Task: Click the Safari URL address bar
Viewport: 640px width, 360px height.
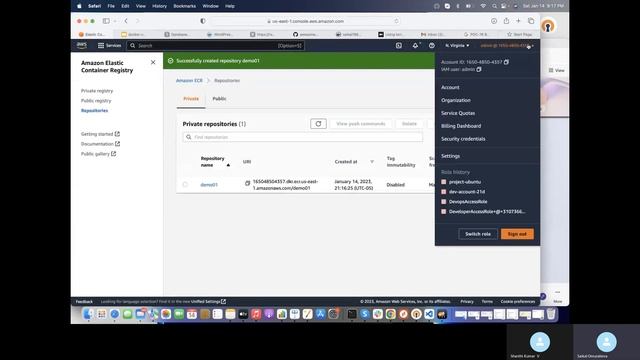Action: (x=306, y=21)
